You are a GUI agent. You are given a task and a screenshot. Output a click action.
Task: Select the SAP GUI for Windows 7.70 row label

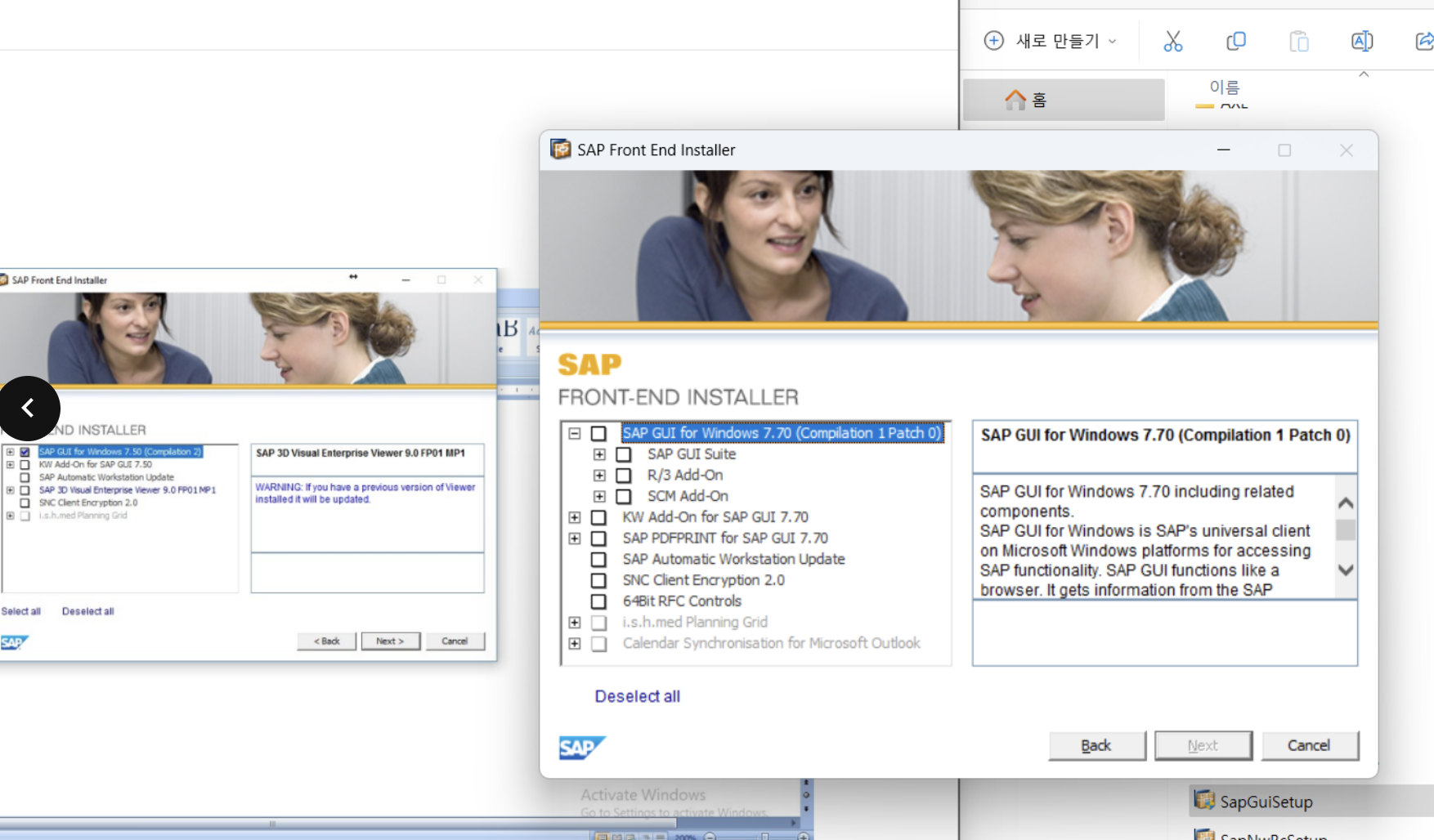(x=782, y=433)
